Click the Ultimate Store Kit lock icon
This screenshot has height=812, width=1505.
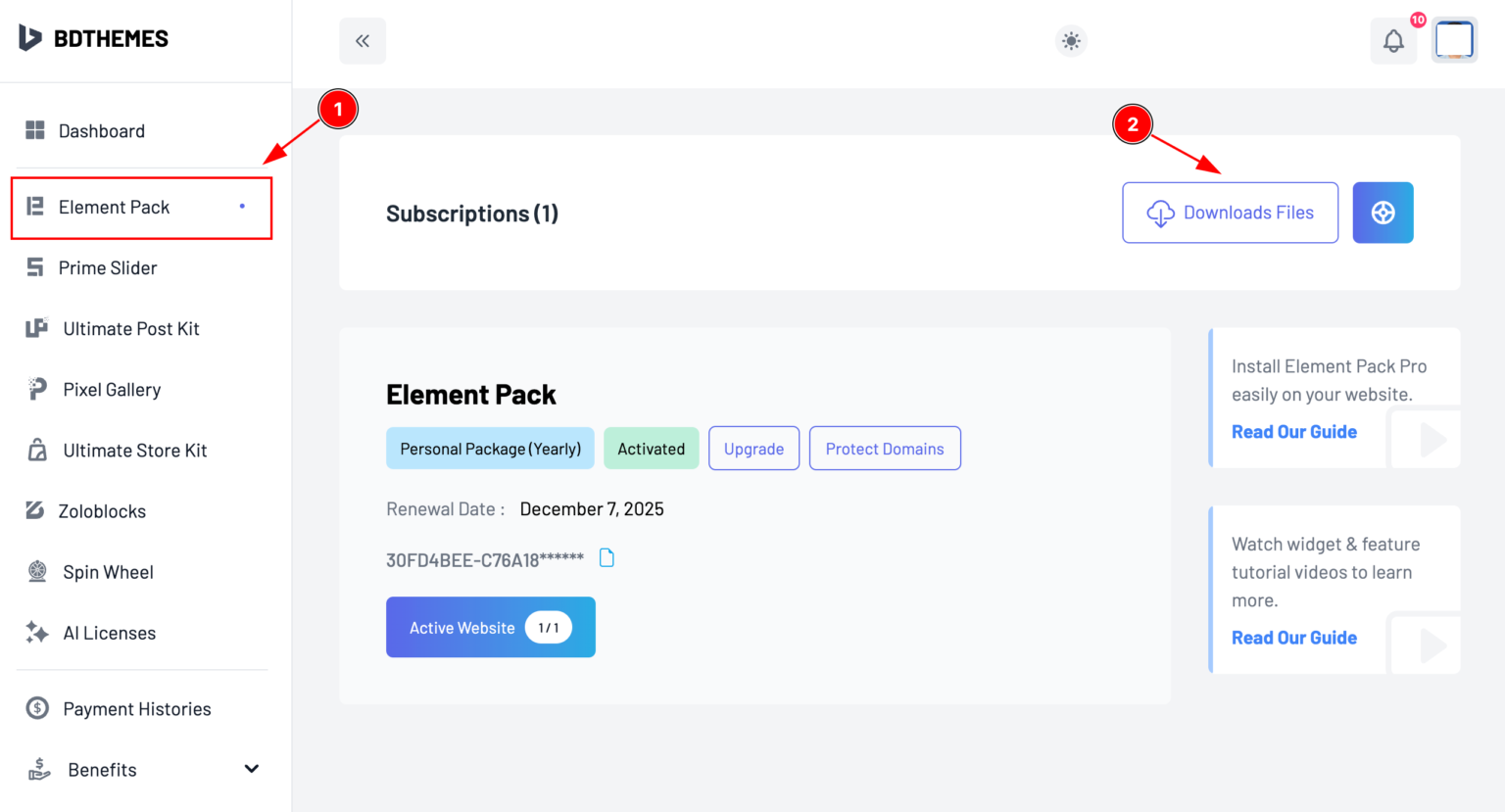tap(36, 450)
